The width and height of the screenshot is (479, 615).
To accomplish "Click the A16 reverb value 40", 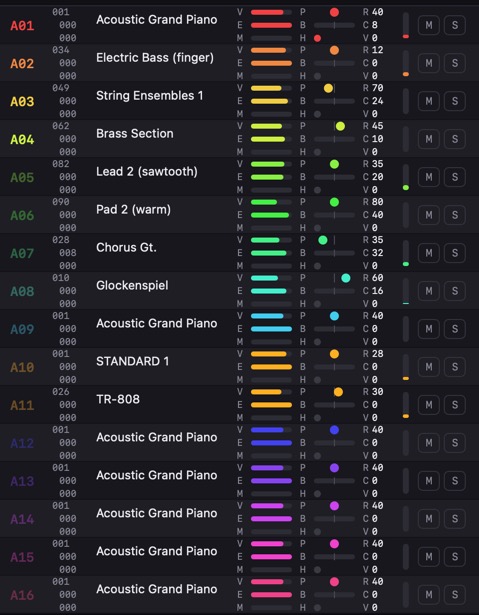I will point(377,582).
